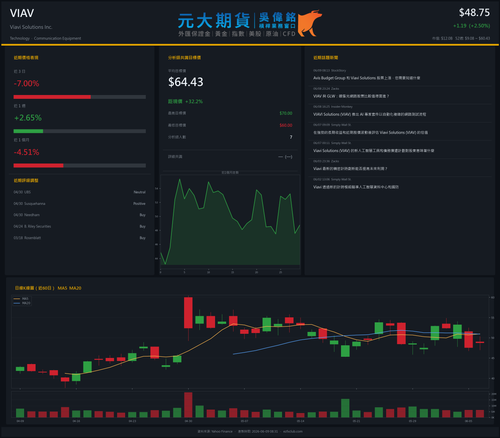Click the red bar under -7.00%

pos(52,97)
